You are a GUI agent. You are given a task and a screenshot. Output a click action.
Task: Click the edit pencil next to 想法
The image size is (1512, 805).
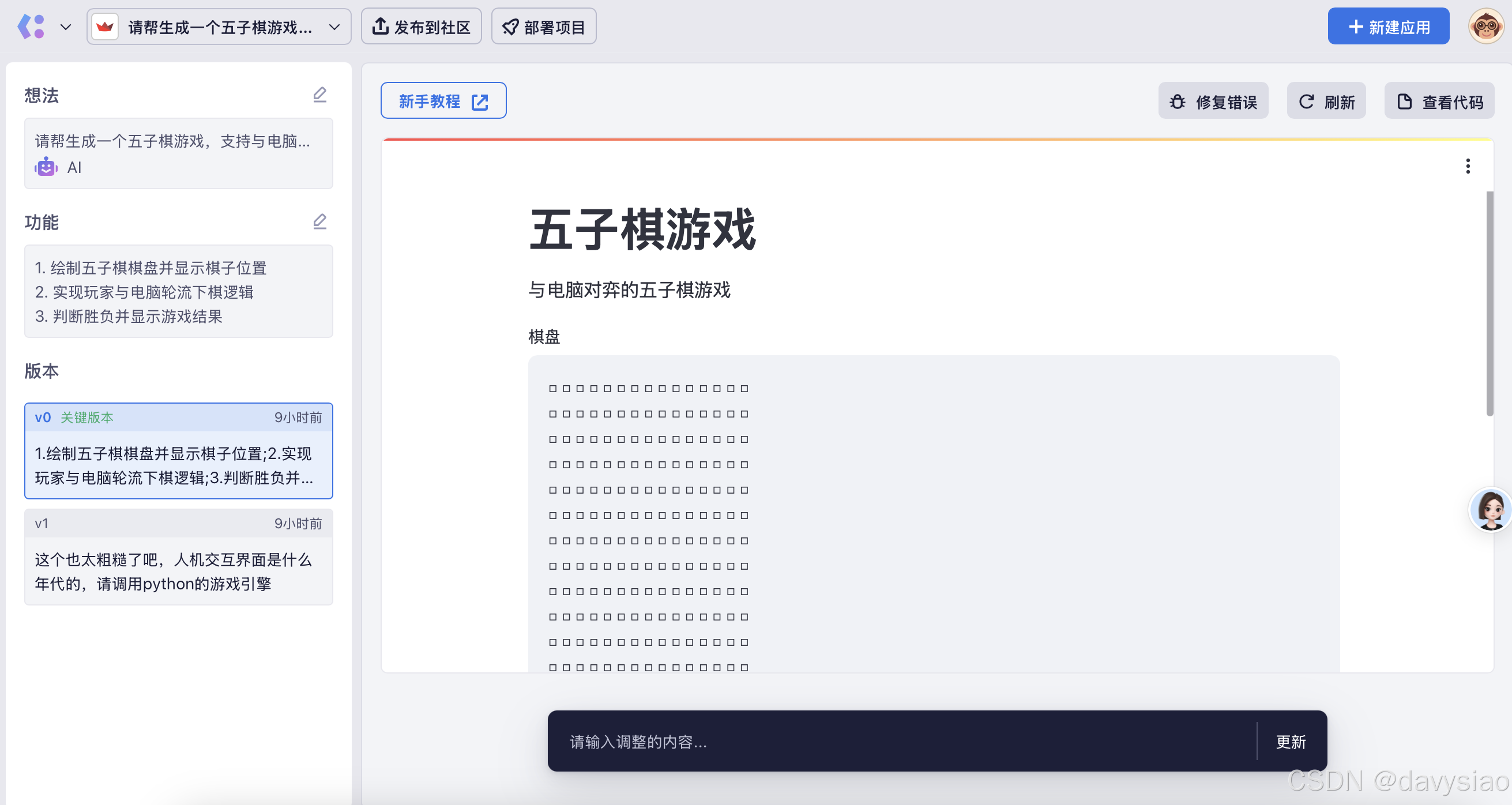pyautogui.click(x=319, y=95)
